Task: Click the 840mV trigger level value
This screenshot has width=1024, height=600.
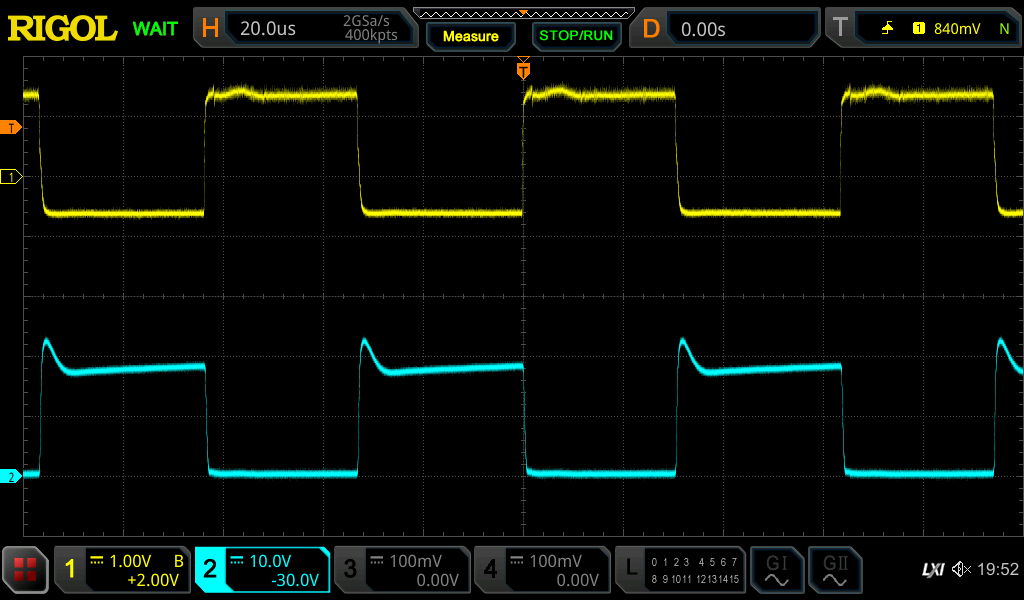Action: pos(957,29)
